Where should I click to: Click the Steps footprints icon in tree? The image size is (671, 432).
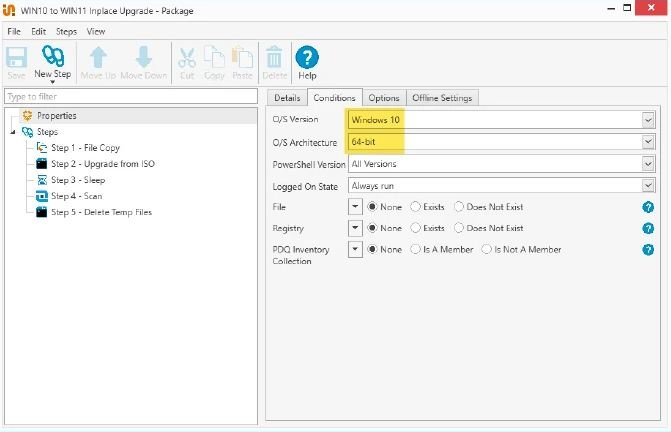pos(27,132)
